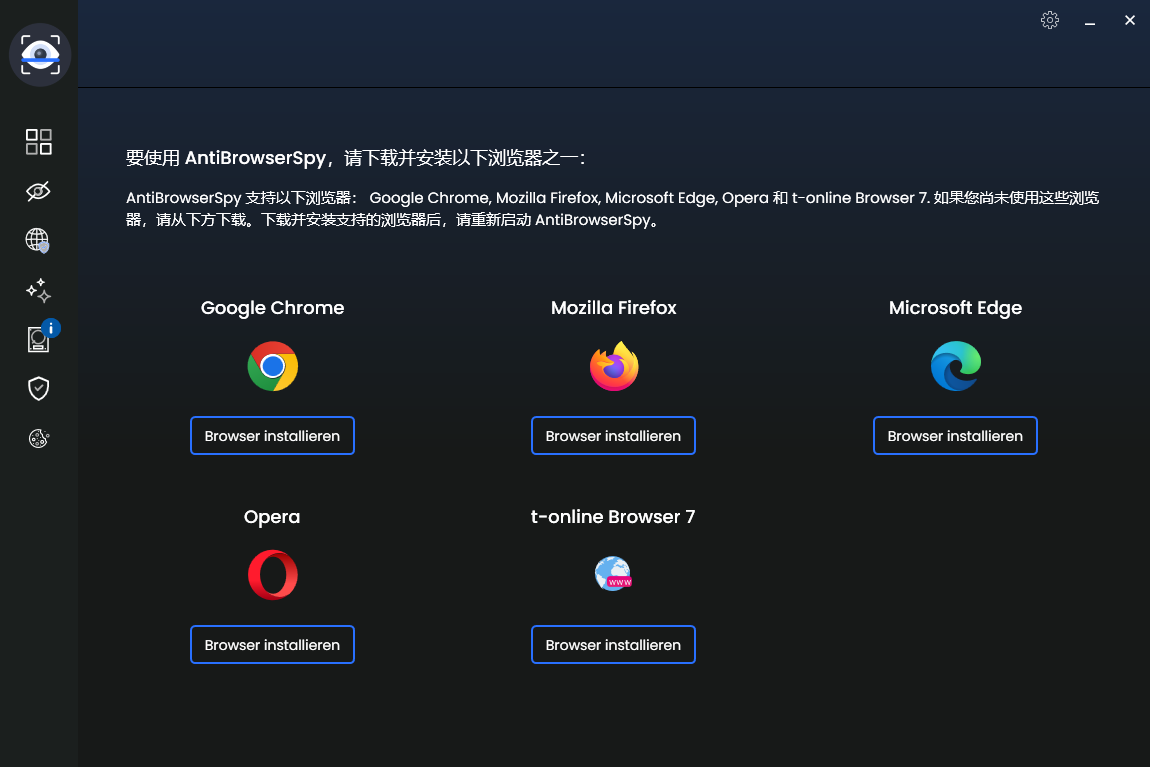Click the Google Chrome logo
This screenshot has height=768, width=1150.
click(272, 366)
